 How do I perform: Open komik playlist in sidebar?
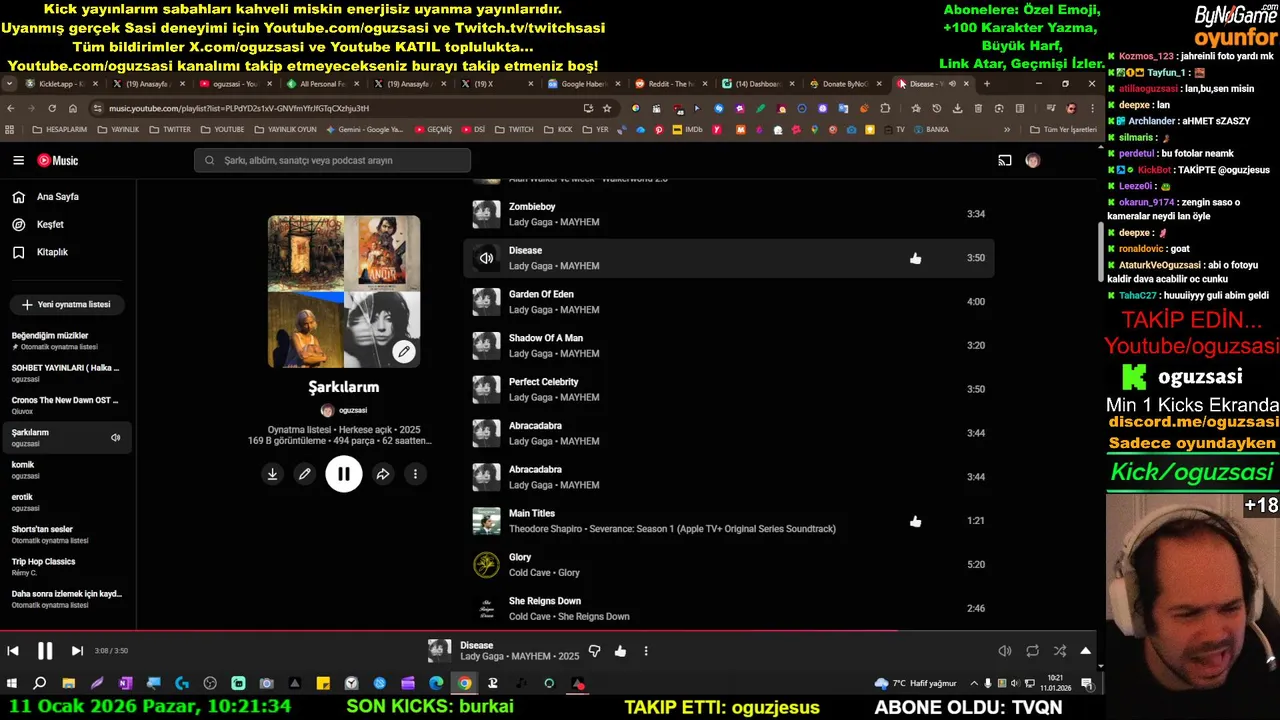(66, 469)
